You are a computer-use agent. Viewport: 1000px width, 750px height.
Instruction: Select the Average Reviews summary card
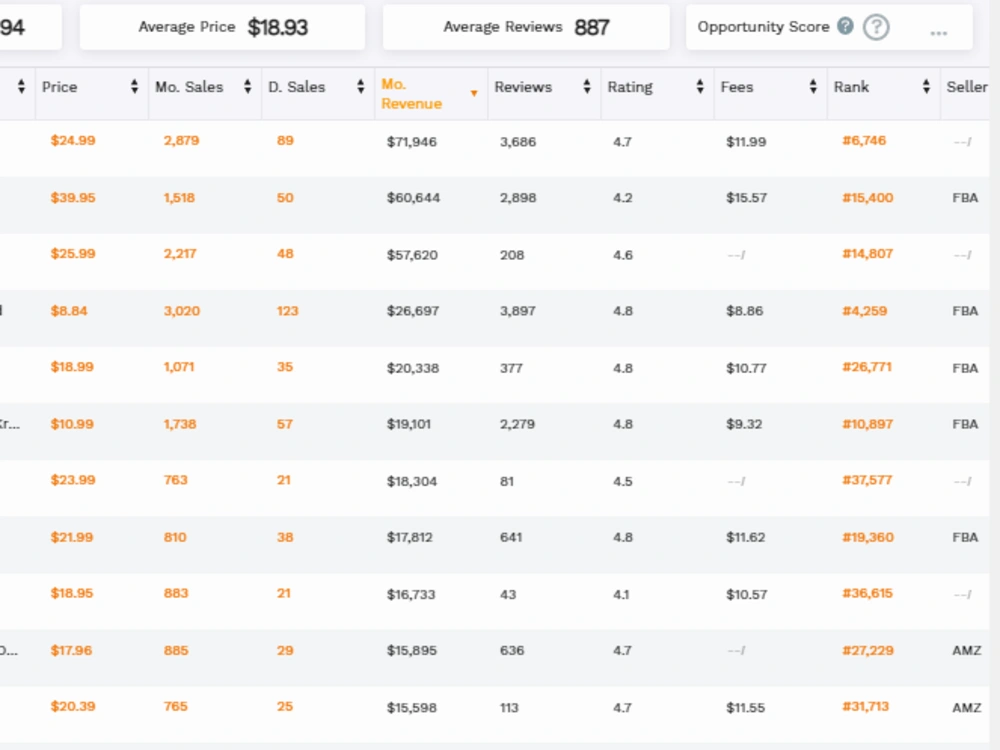[x=526, y=27]
